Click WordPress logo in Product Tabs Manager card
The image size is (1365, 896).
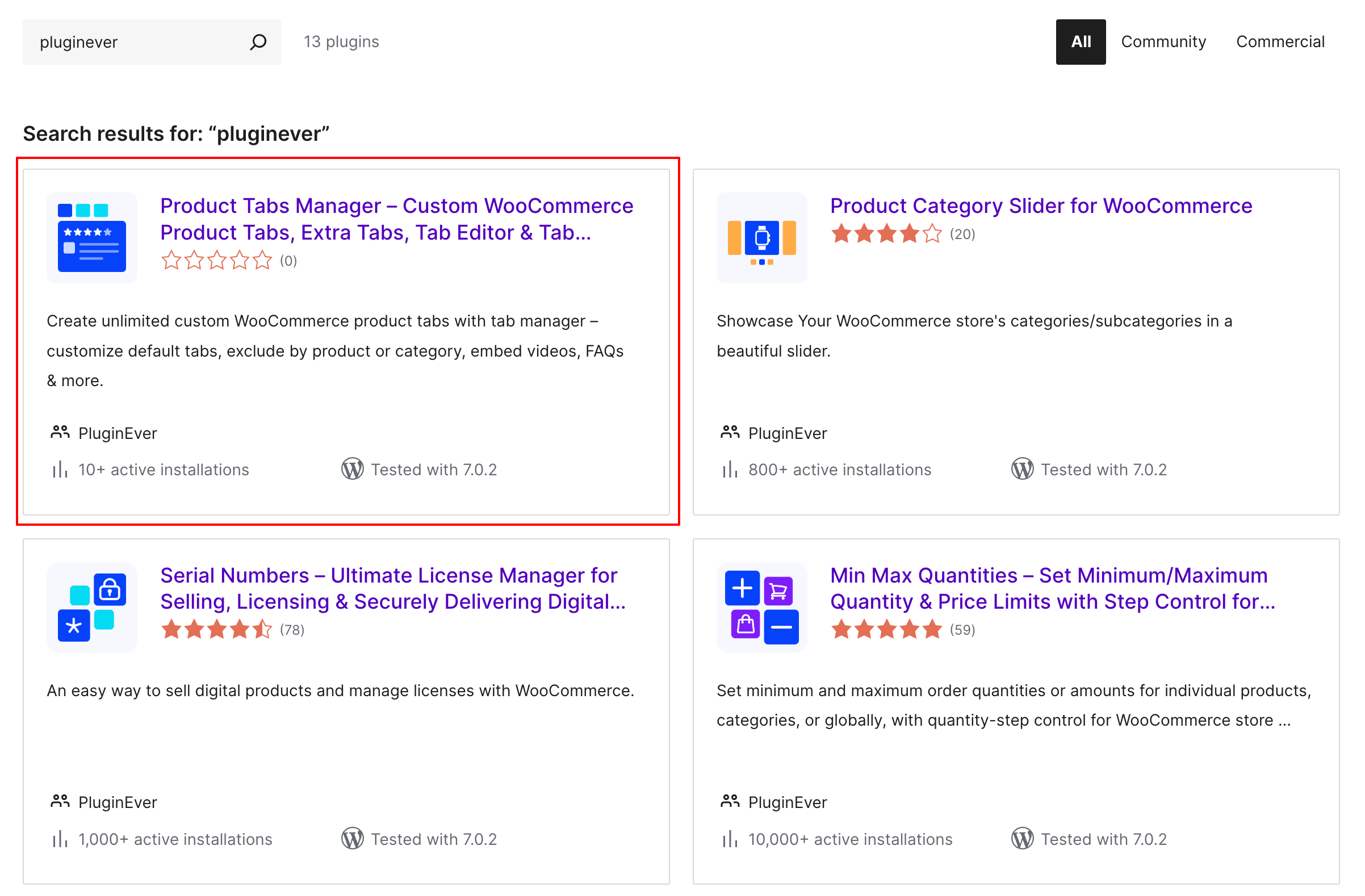353,468
